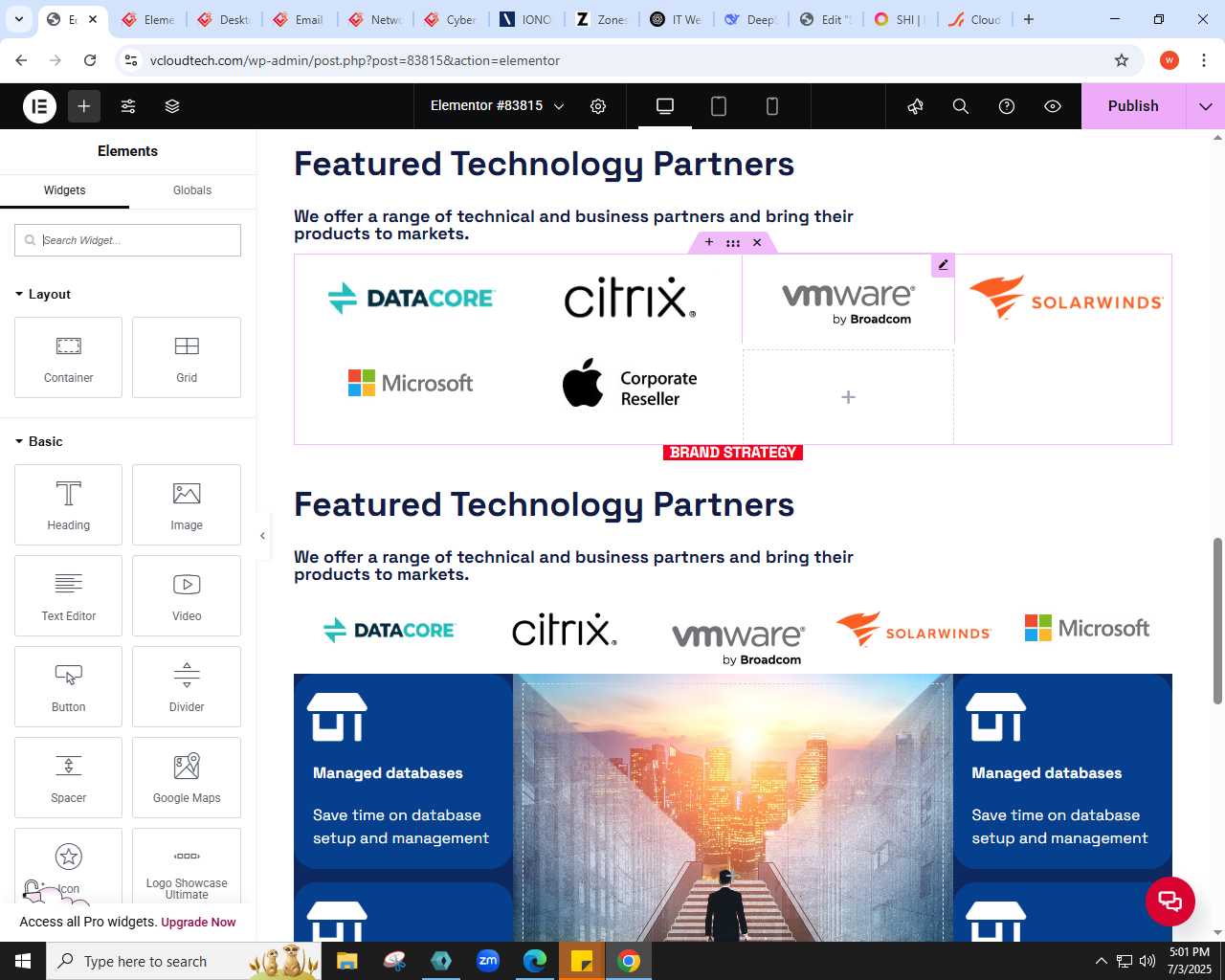Screen dimensions: 1225x980
Task: Click the Publish button
Action: coord(1133,106)
